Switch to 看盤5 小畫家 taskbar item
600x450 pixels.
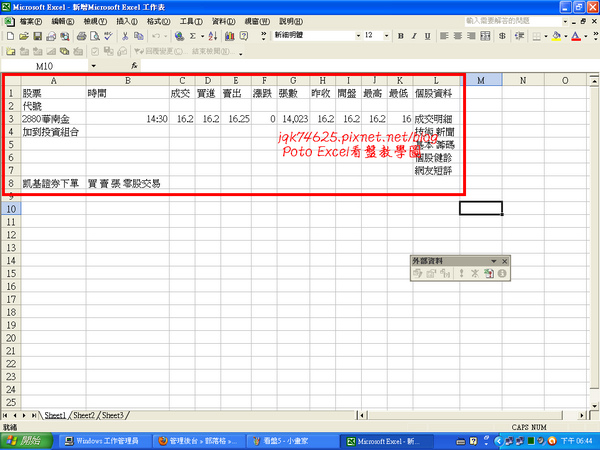pyautogui.click(x=292, y=441)
